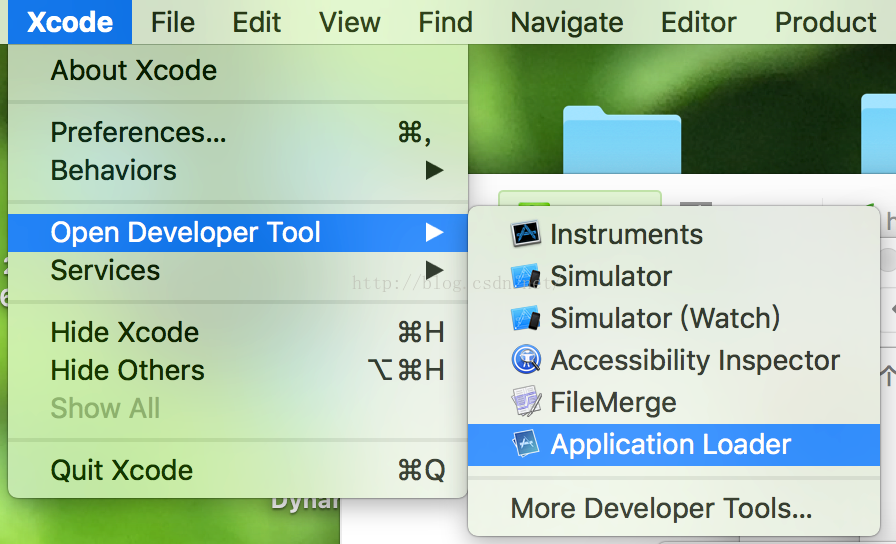
Task: Open Preferences… from the Xcode menu
Action: click(x=138, y=133)
